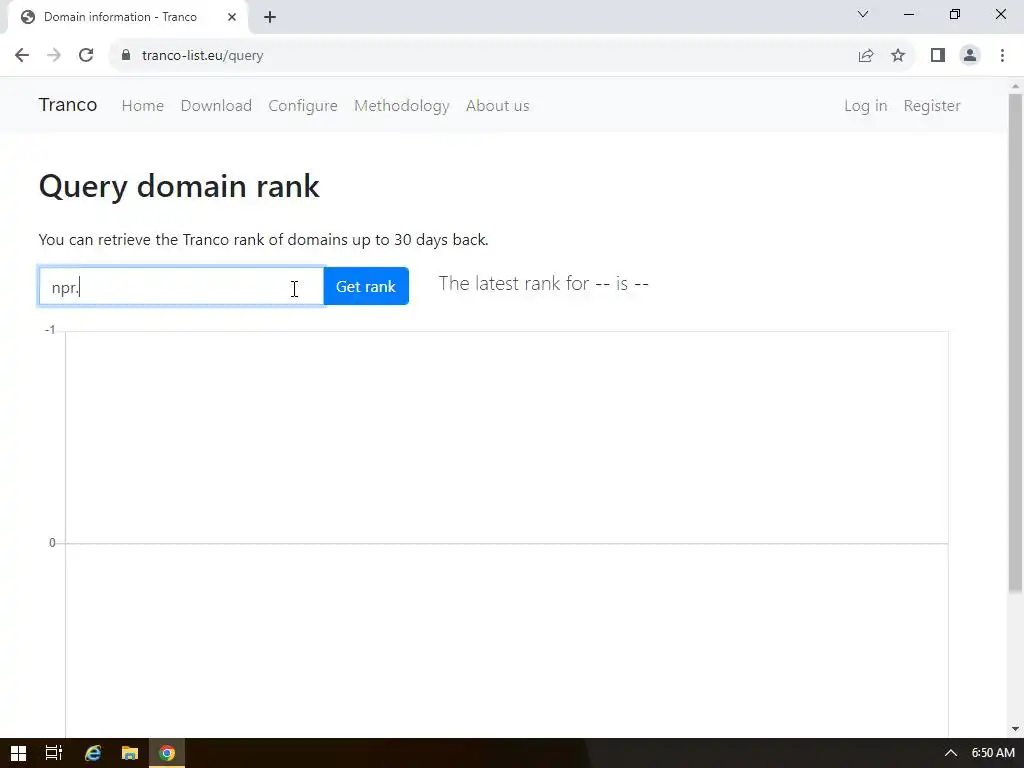Focus the domain input containing npr.

182,286
